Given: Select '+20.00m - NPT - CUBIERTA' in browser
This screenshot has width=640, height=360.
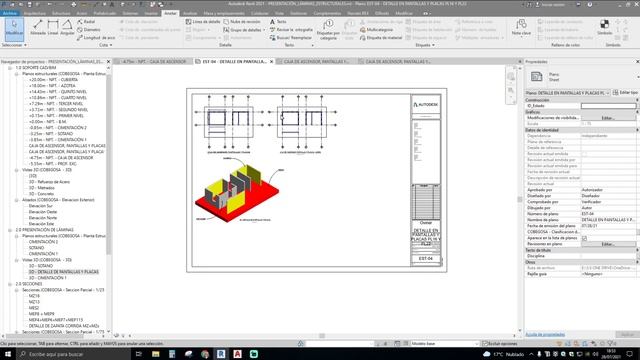Looking at the screenshot, I should click(x=53, y=80).
